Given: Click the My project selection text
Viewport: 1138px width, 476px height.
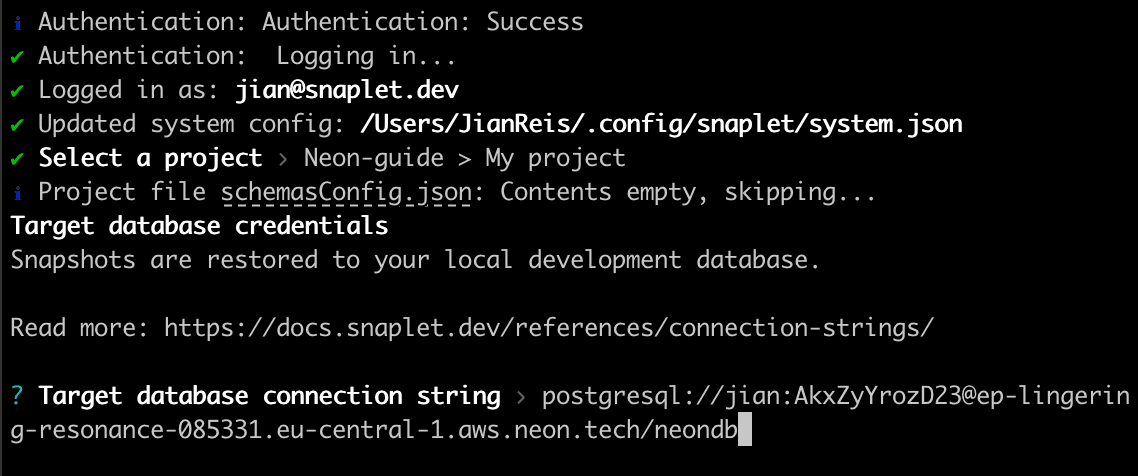Looking at the screenshot, I should point(555,158).
